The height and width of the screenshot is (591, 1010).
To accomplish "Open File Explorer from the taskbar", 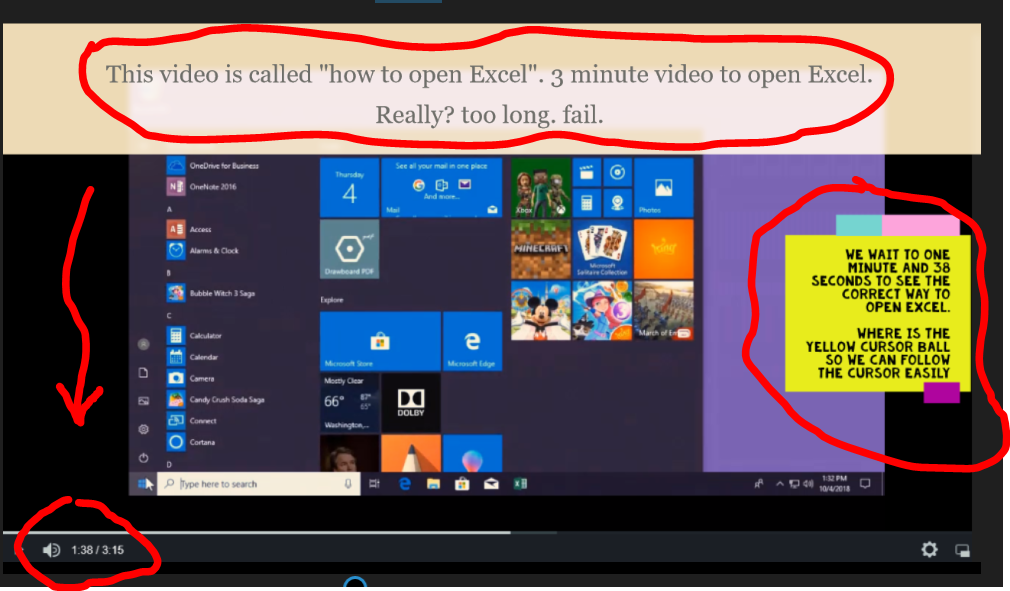I will 433,484.
